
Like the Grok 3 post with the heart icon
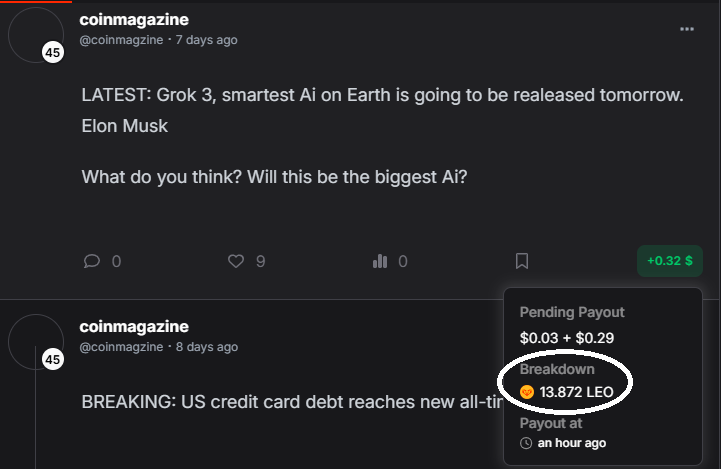coord(236,261)
